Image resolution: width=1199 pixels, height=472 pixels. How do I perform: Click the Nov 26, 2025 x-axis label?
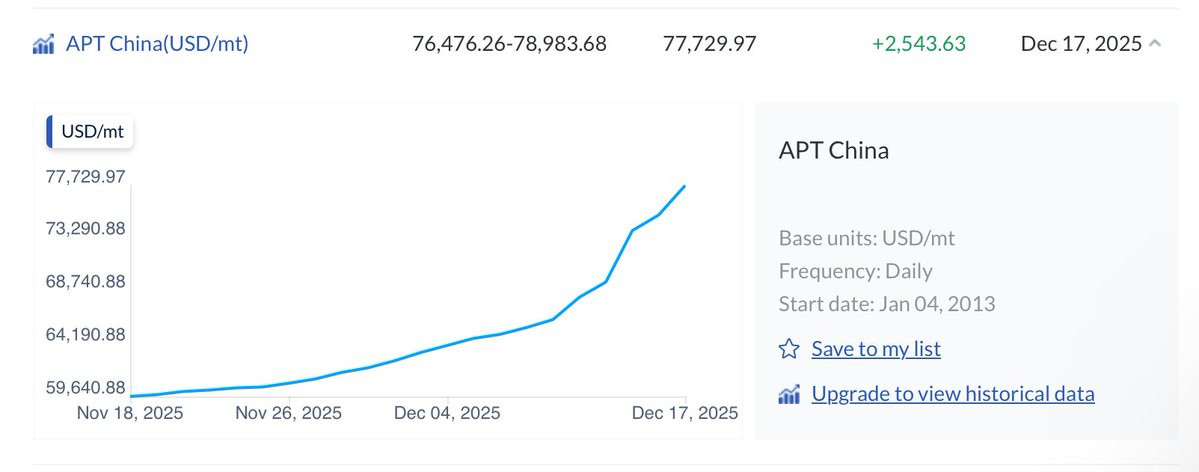click(x=288, y=413)
